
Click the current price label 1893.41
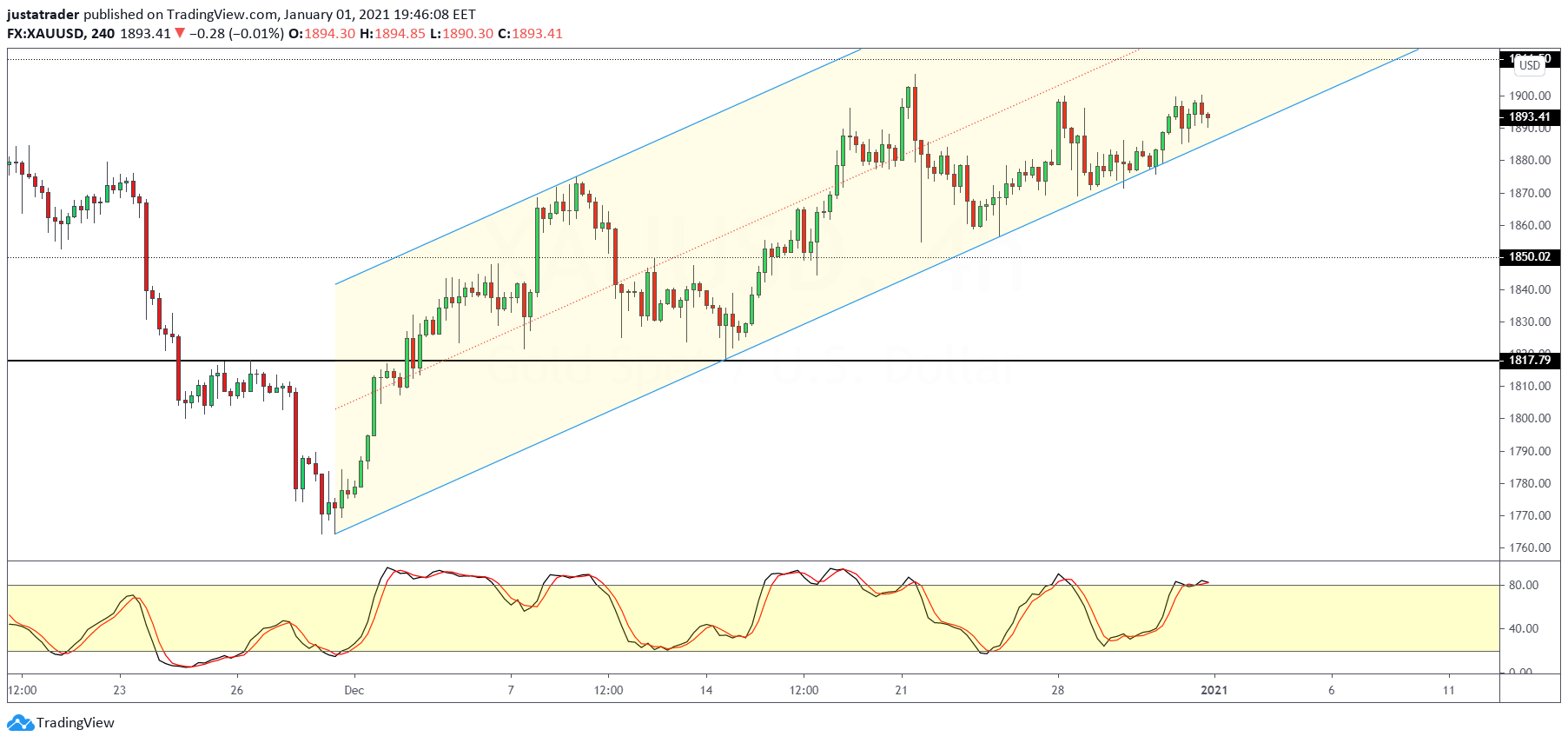point(1529,116)
